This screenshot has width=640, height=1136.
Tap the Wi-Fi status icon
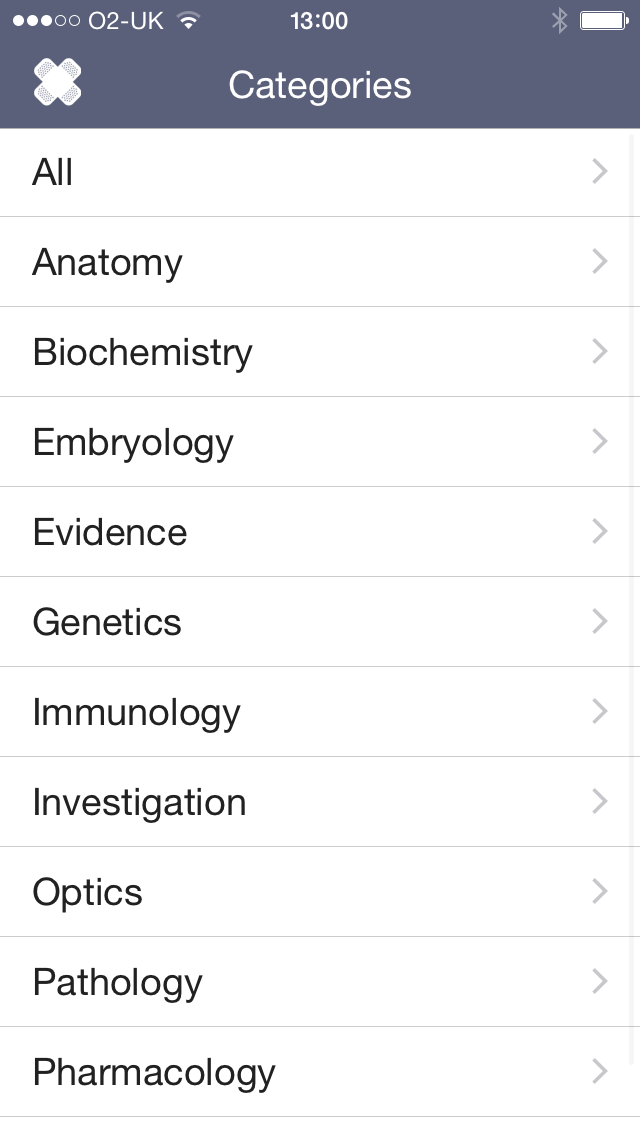187,21
